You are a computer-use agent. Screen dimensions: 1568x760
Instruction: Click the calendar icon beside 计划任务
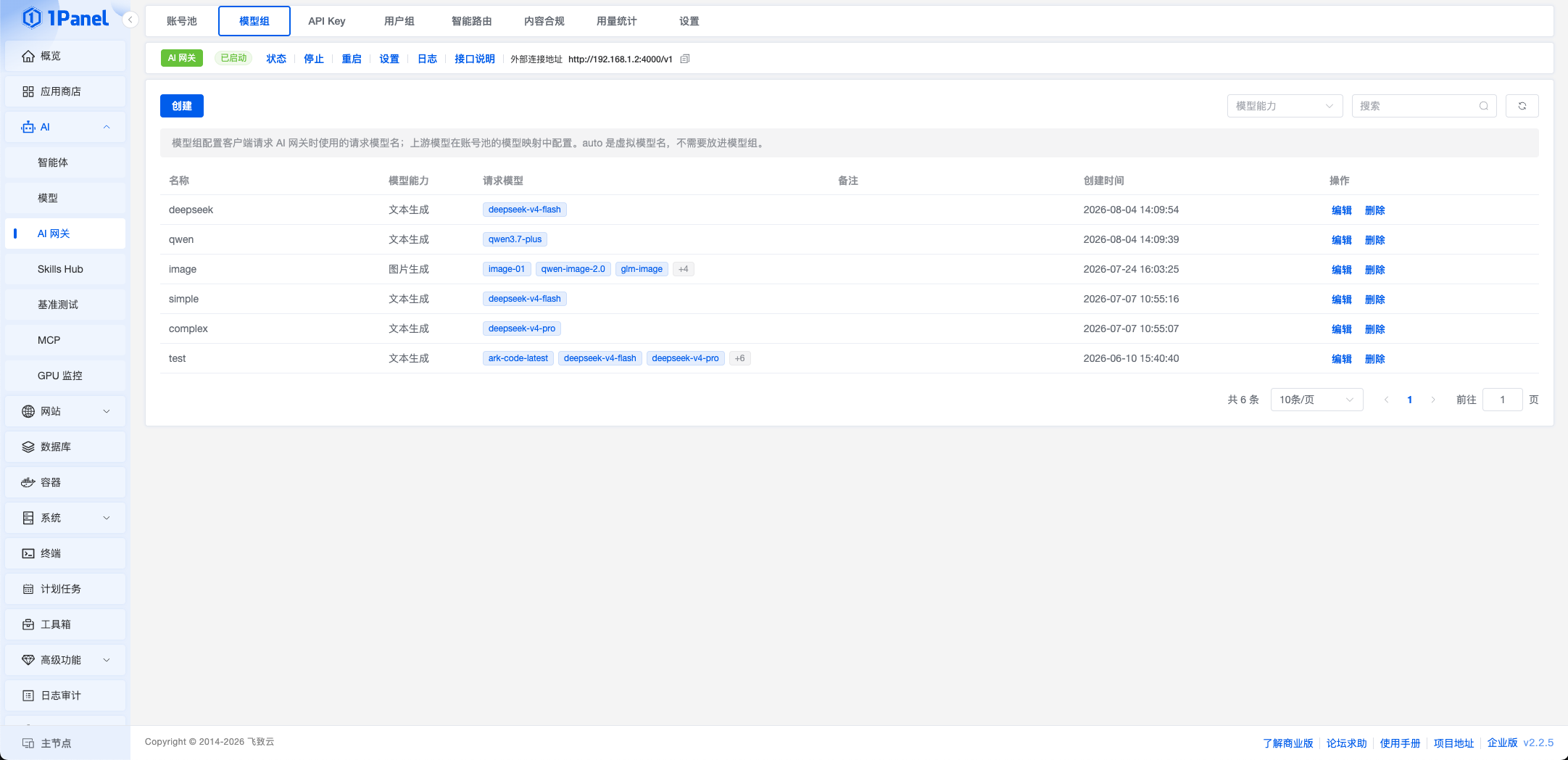pyautogui.click(x=28, y=589)
